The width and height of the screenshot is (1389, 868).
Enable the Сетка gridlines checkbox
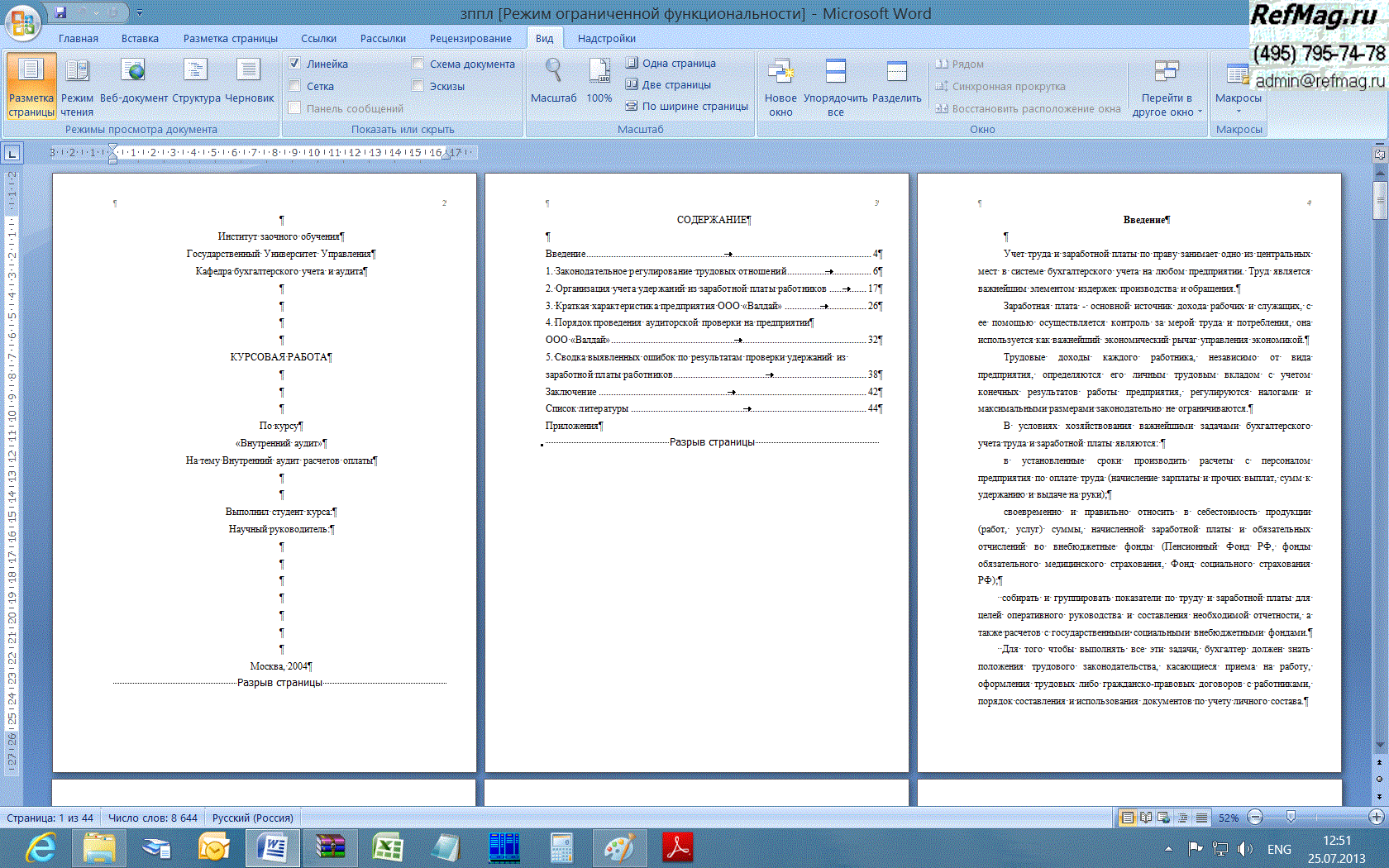[x=294, y=86]
